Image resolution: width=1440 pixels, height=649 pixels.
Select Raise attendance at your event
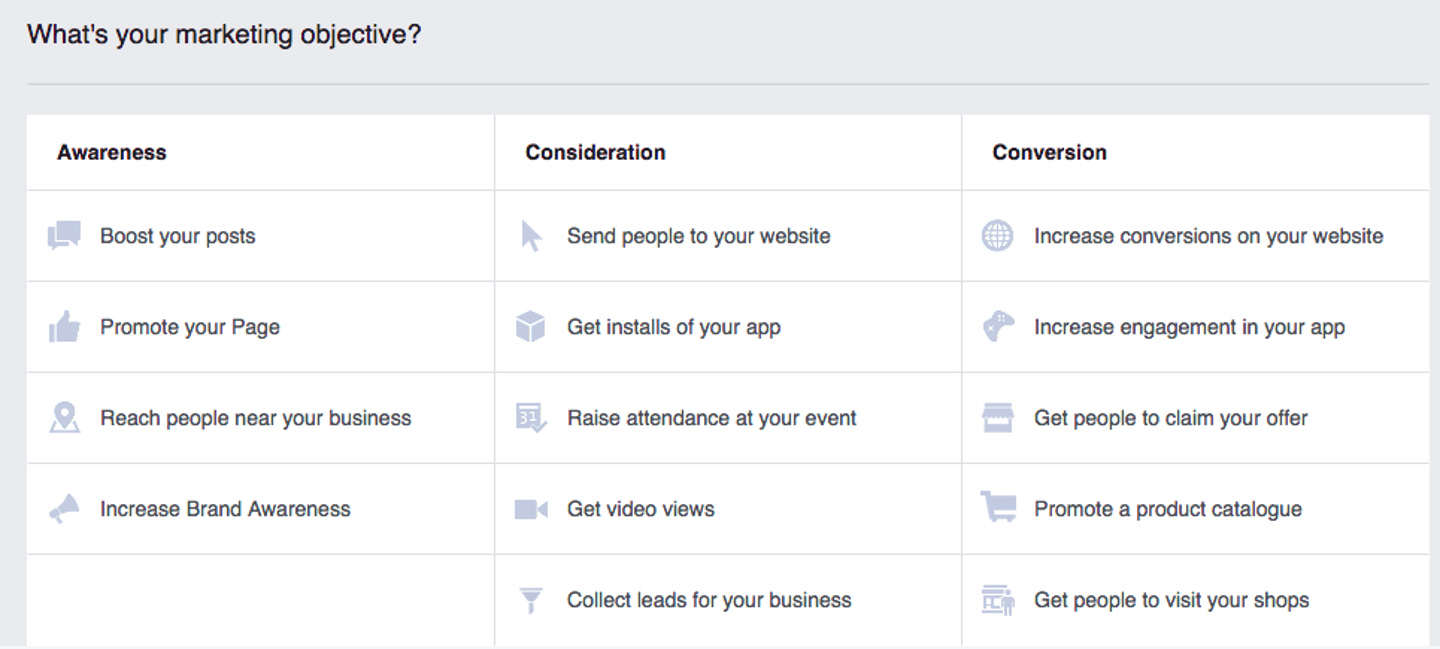[x=711, y=418]
